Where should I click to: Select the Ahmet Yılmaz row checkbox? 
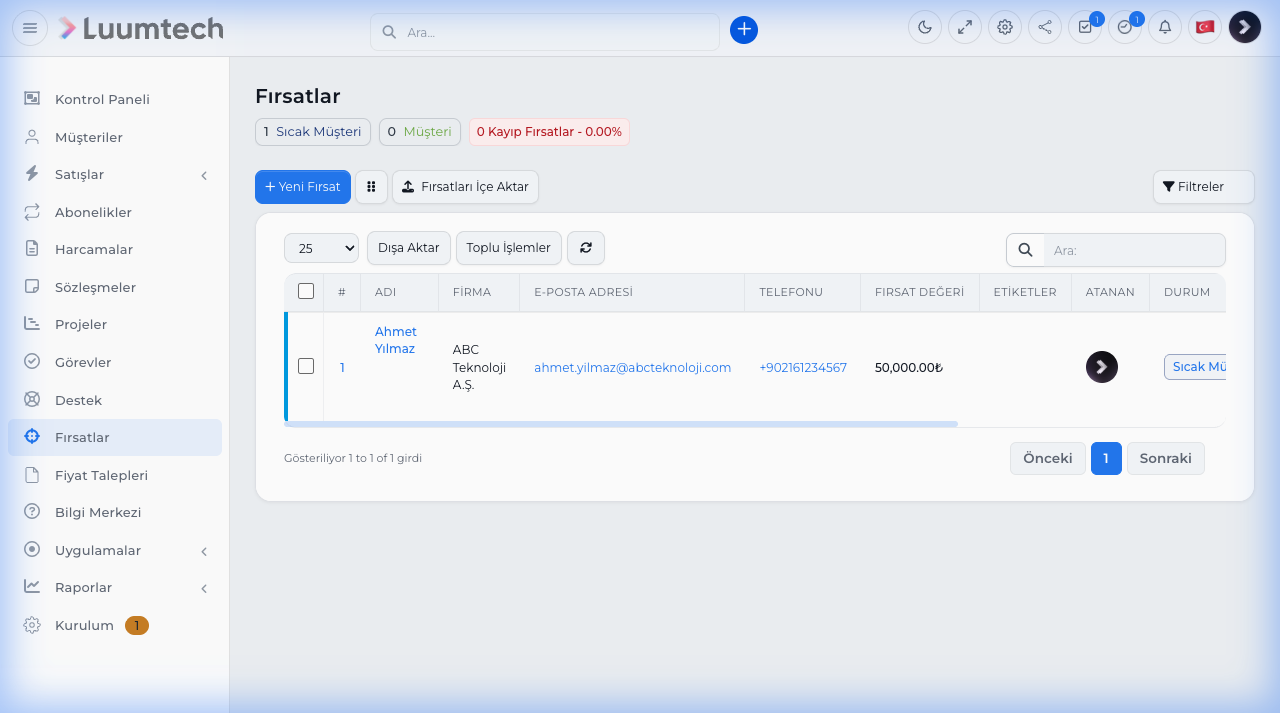(x=306, y=367)
